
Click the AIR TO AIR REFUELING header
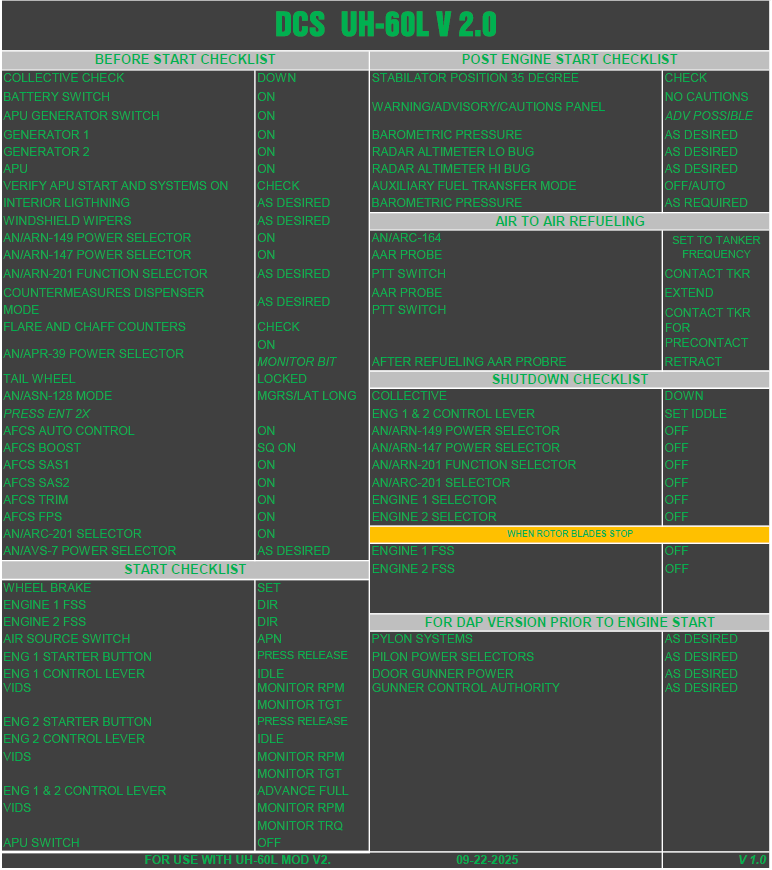pyautogui.click(x=569, y=221)
